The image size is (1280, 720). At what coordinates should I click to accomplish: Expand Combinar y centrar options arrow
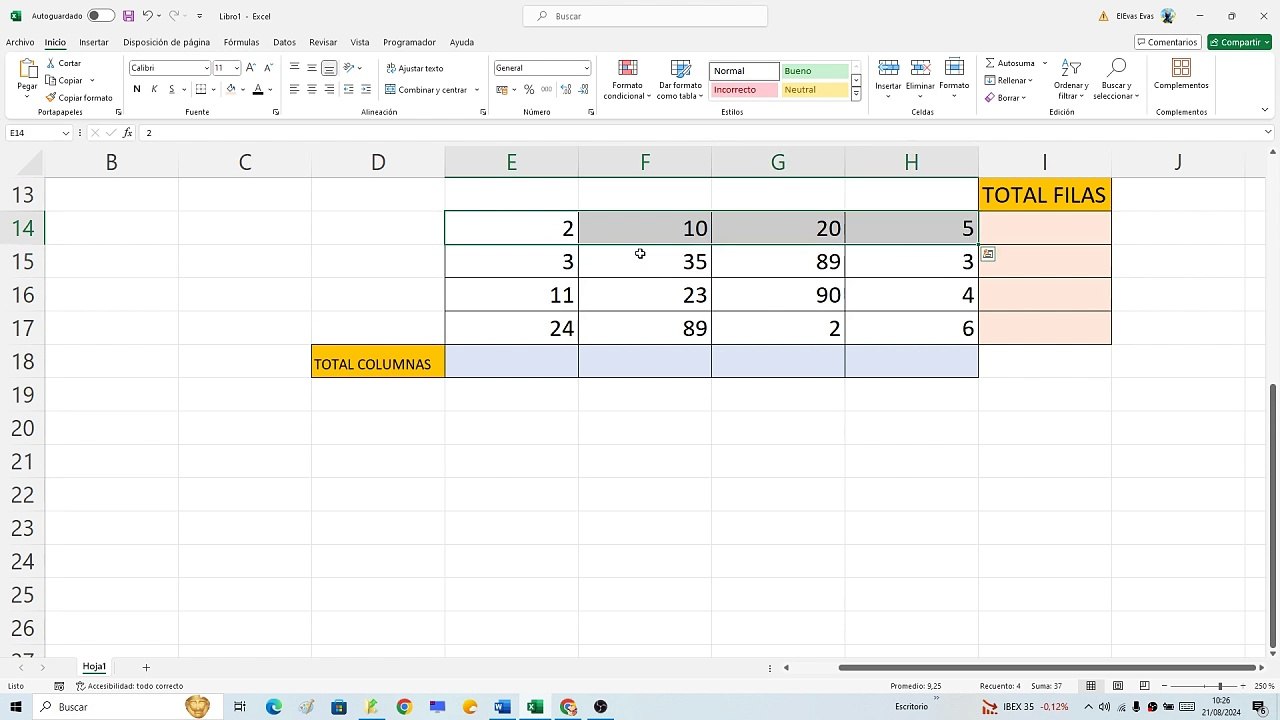click(x=477, y=90)
